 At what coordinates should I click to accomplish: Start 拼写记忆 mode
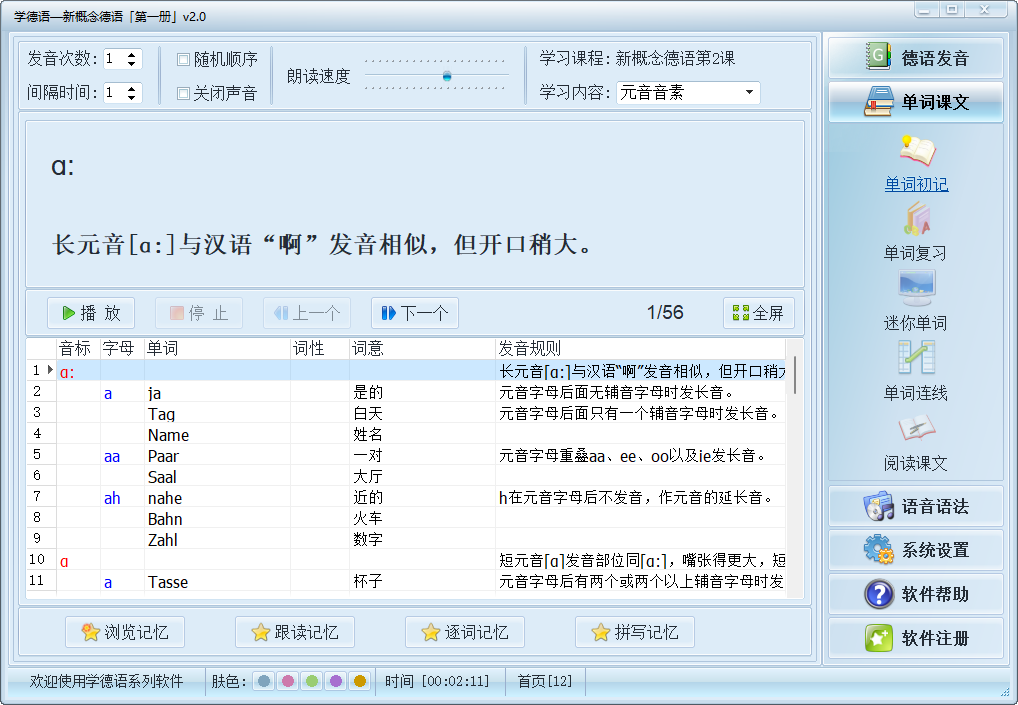[x=635, y=632]
